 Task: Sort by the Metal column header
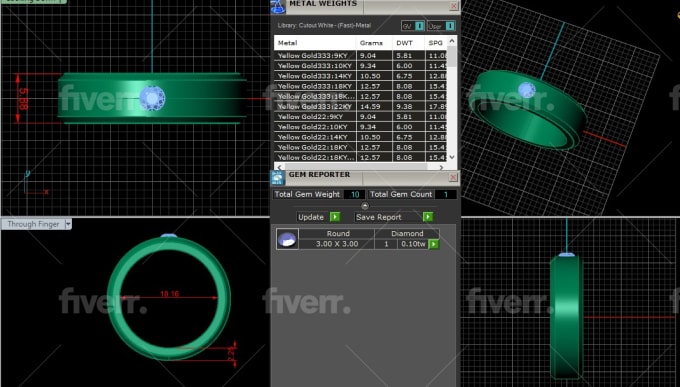[x=315, y=43]
